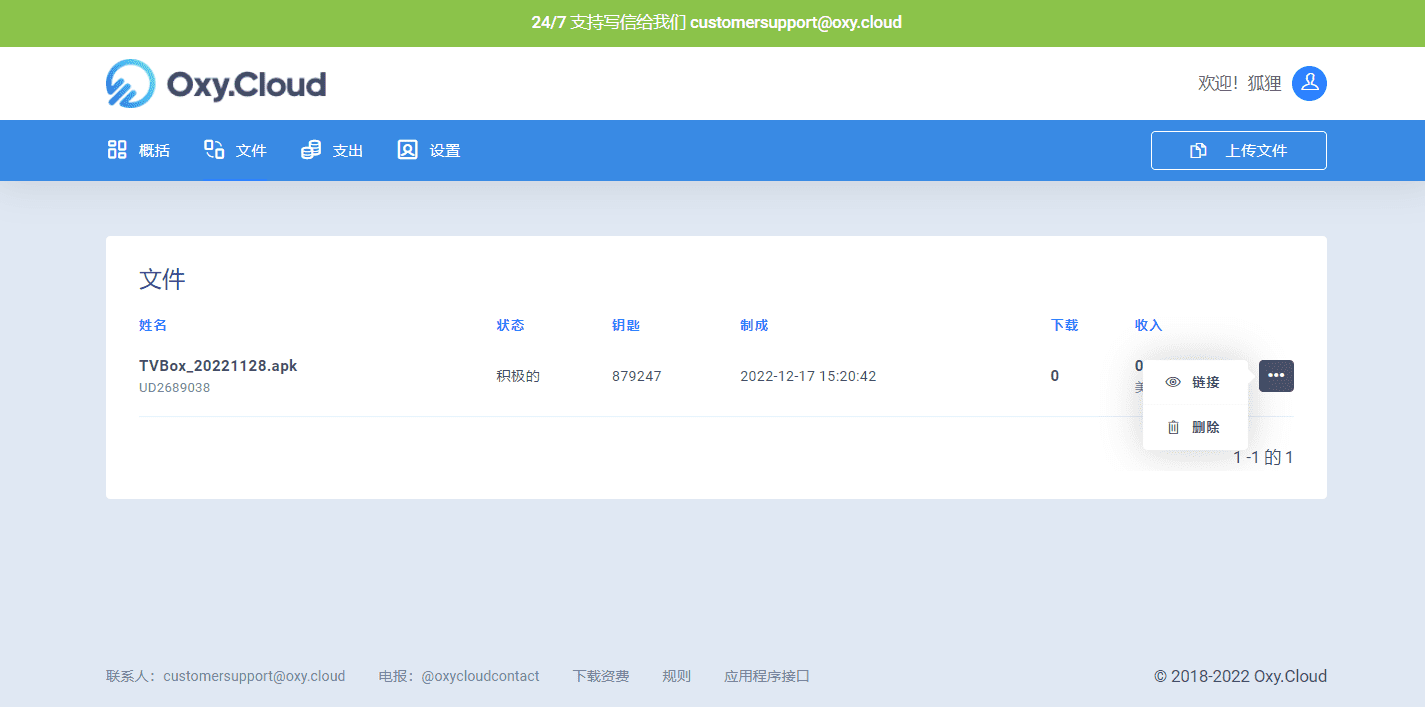The image size is (1425, 707).
Task: Click the eye icon beside 链接
Action: (x=1174, y=382)
